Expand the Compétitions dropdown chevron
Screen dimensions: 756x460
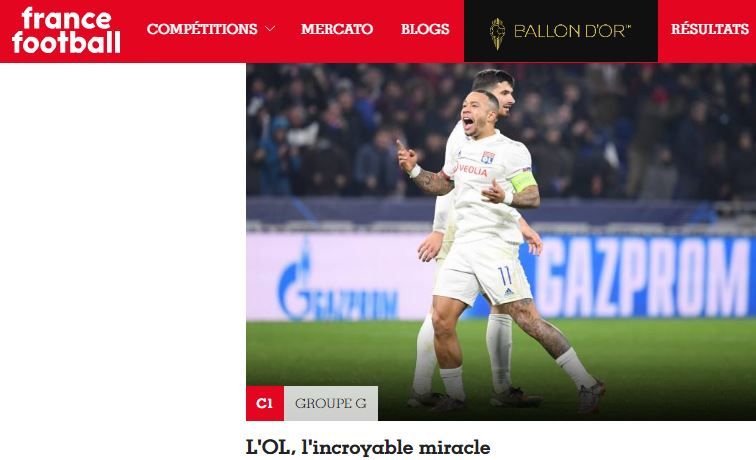click(270, 29)
